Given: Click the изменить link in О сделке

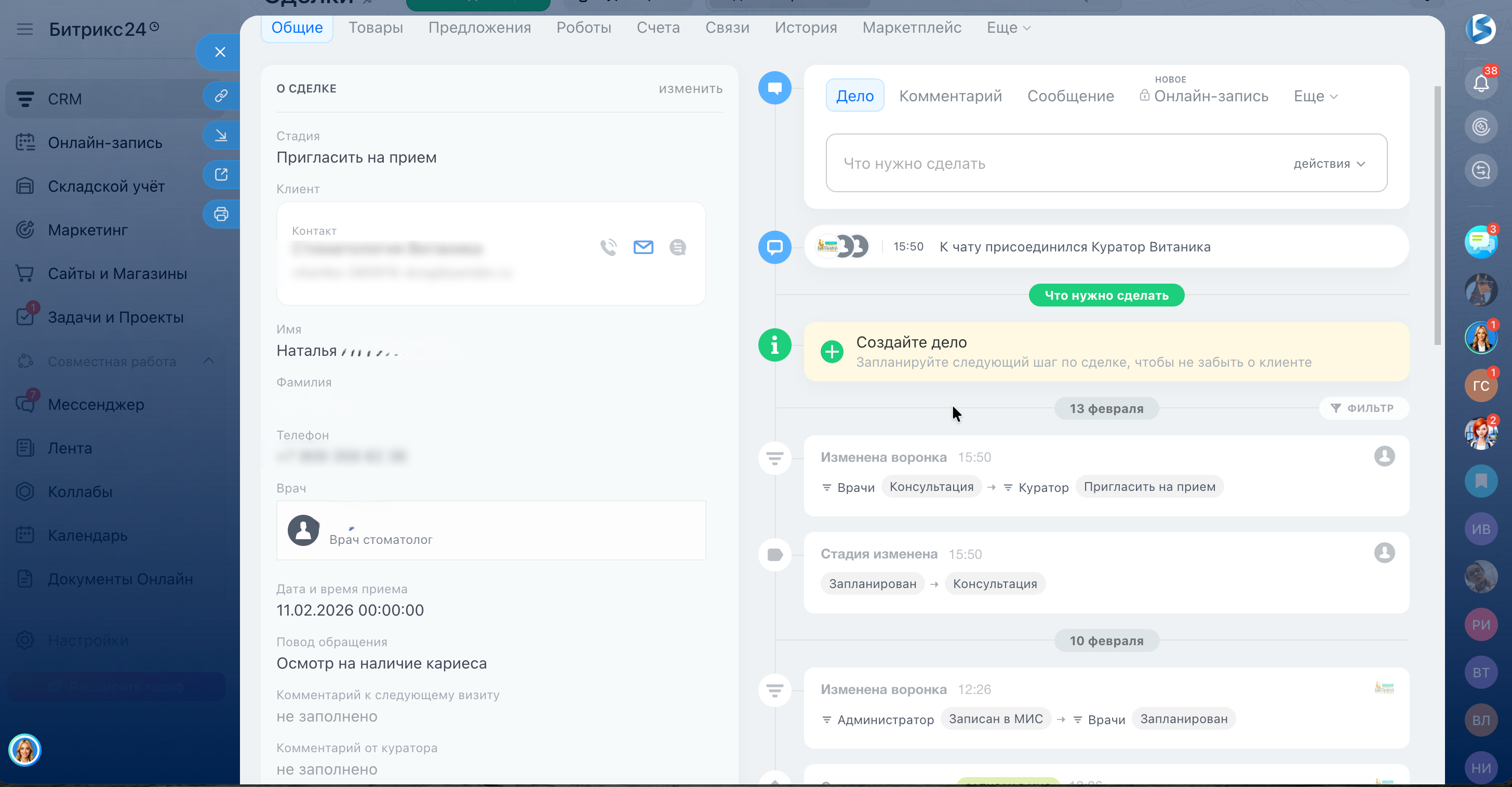Looking at the screenshot, I should coord(690,89).
